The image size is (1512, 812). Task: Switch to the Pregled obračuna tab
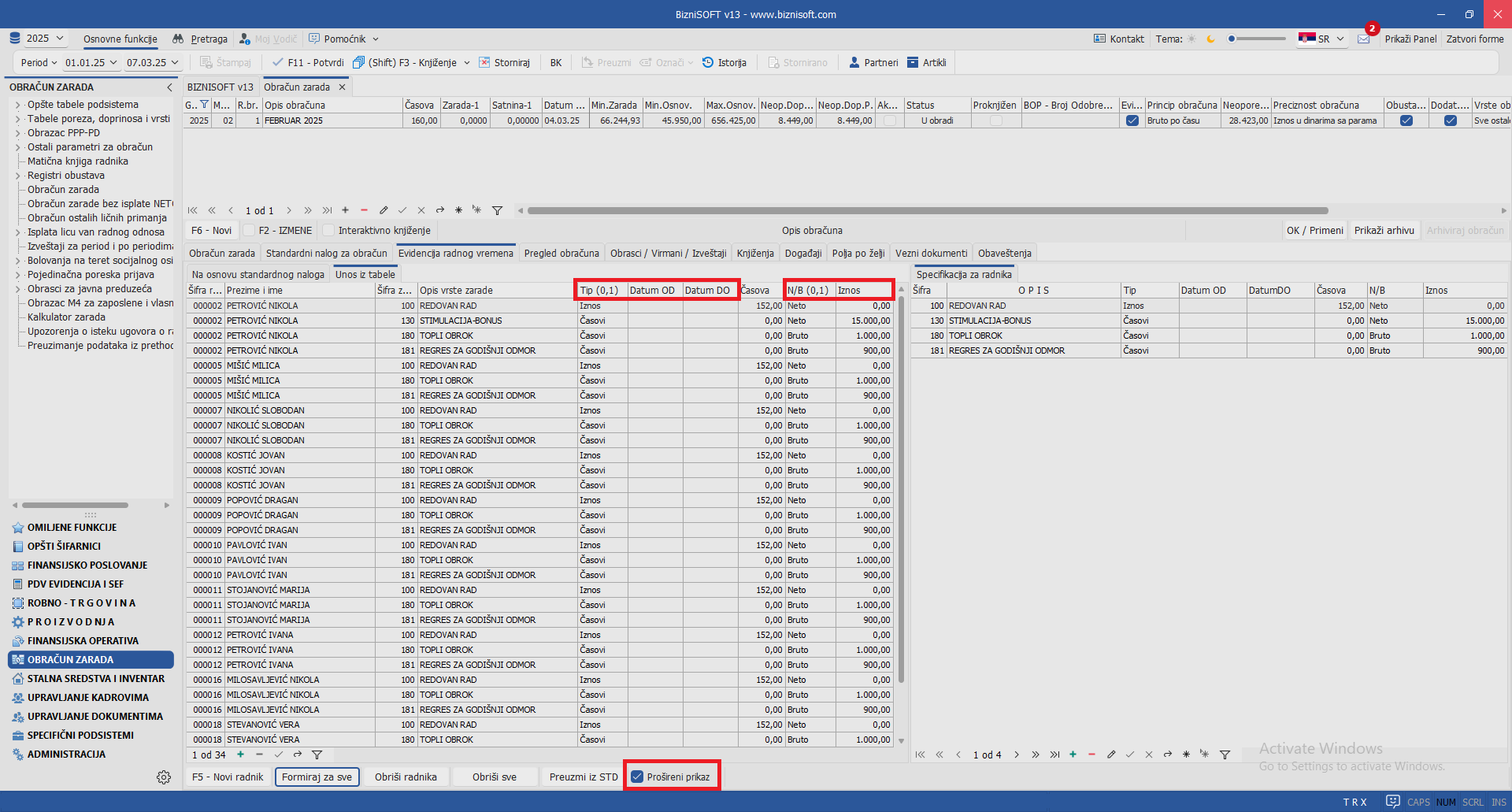coord(561,253)
